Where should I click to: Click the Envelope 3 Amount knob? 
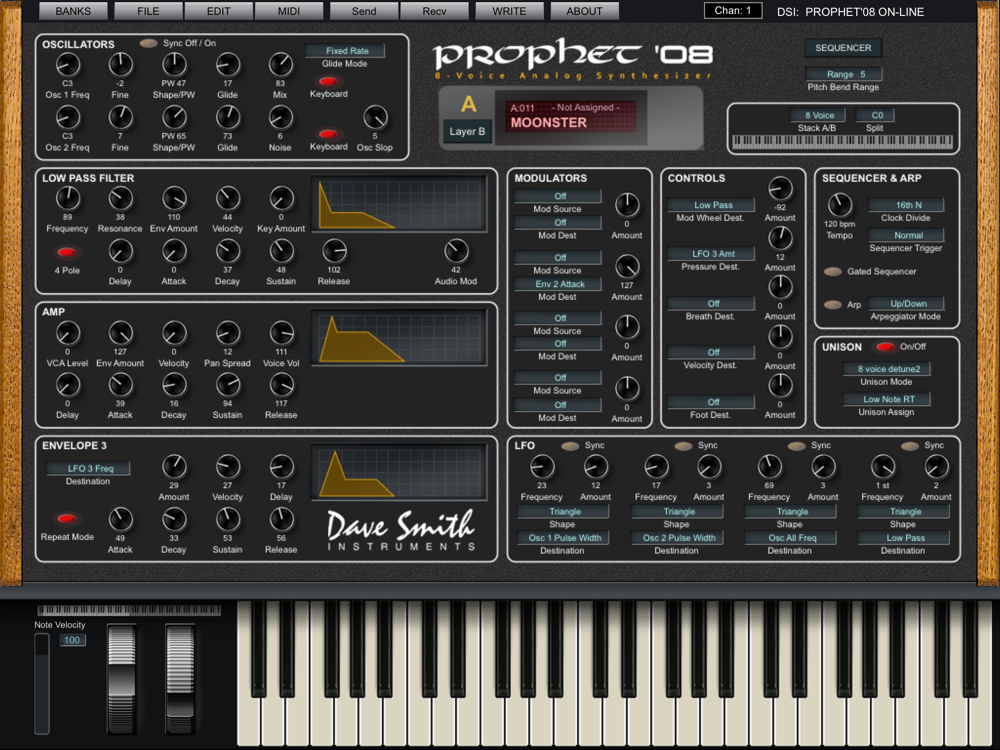pos(174,466)
